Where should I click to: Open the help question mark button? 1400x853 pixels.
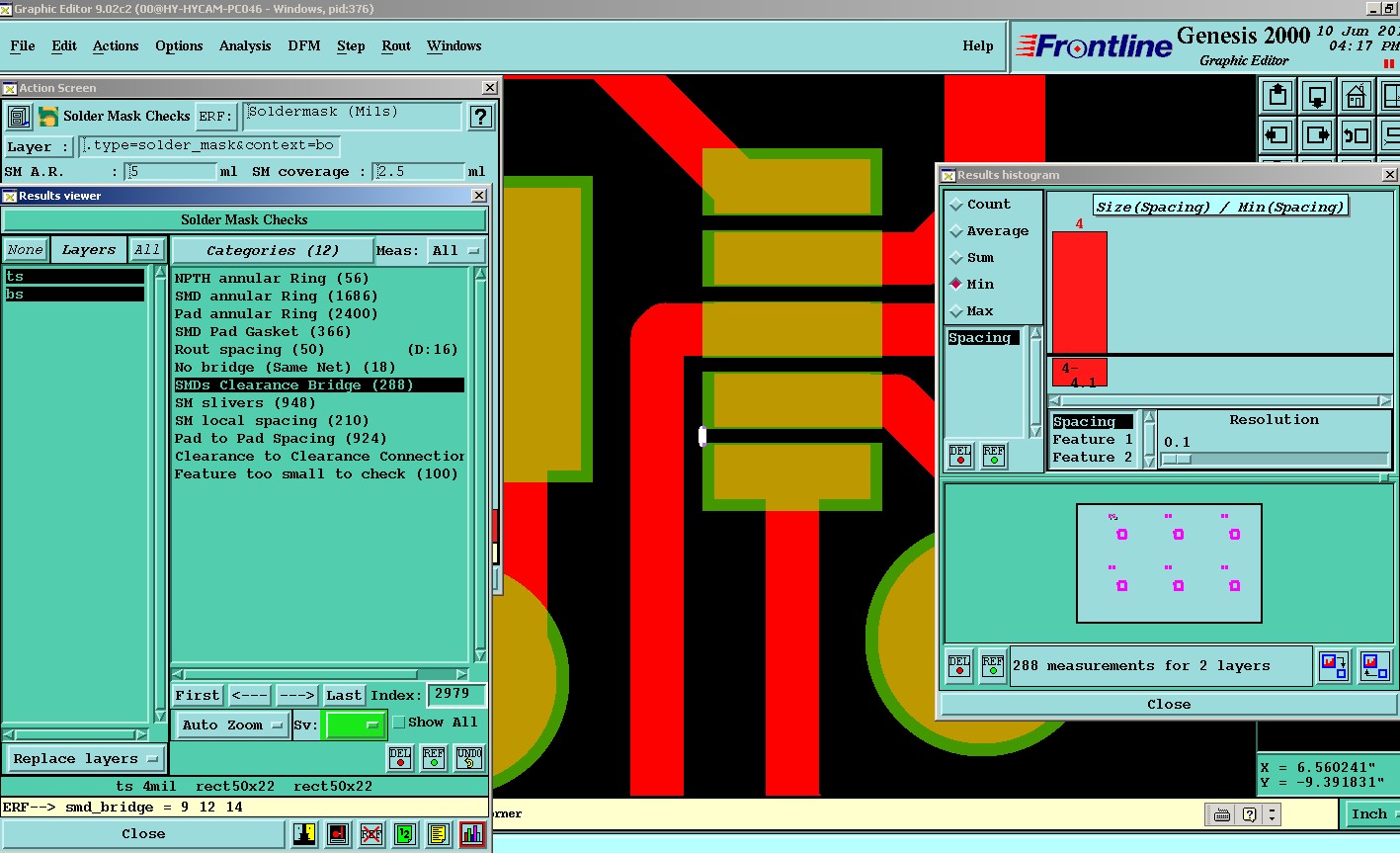(480, 117)
